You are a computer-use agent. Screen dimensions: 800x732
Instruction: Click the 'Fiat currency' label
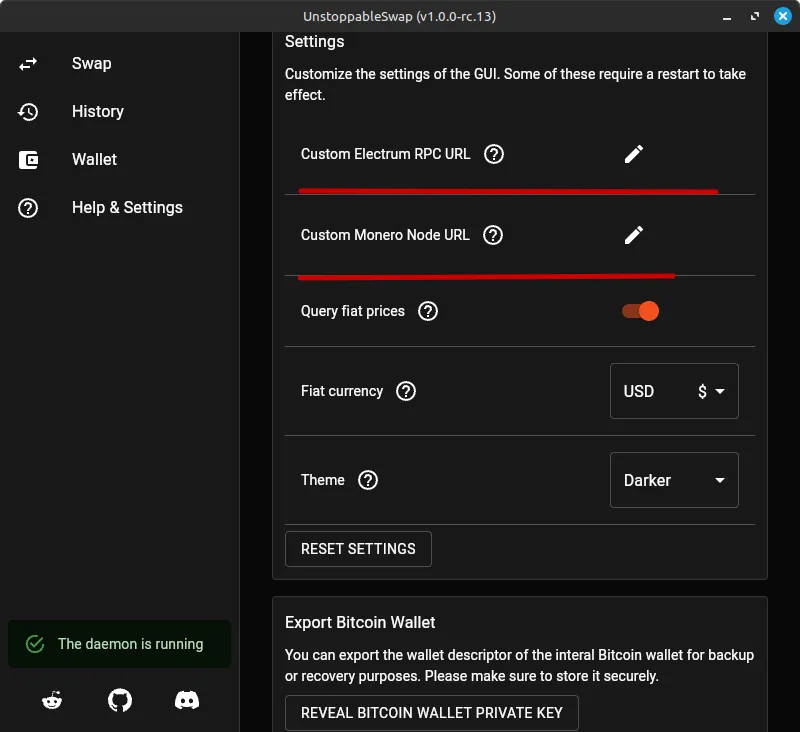click(342, 391)
